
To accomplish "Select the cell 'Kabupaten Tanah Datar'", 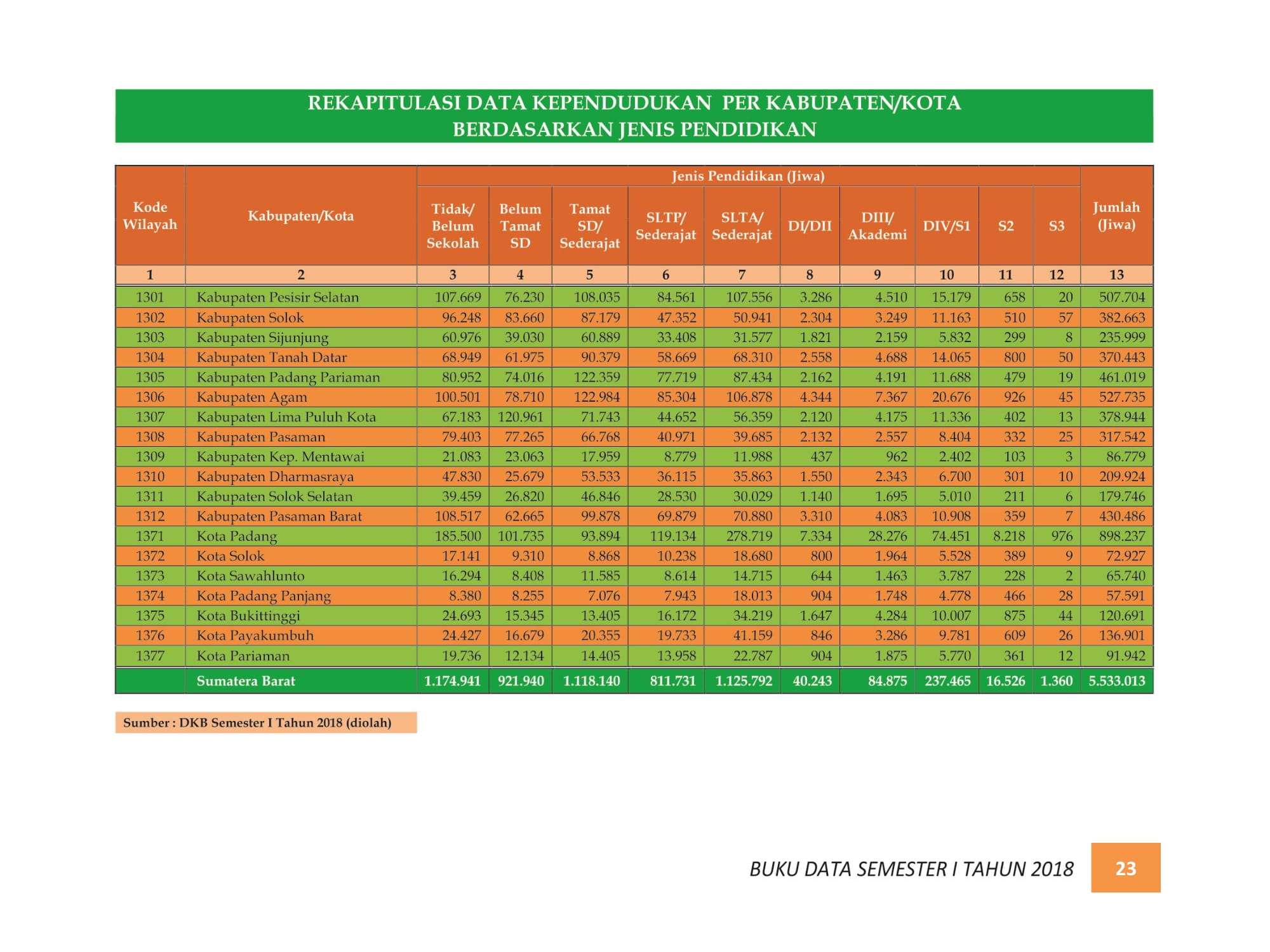I will [x=300, y=357].
